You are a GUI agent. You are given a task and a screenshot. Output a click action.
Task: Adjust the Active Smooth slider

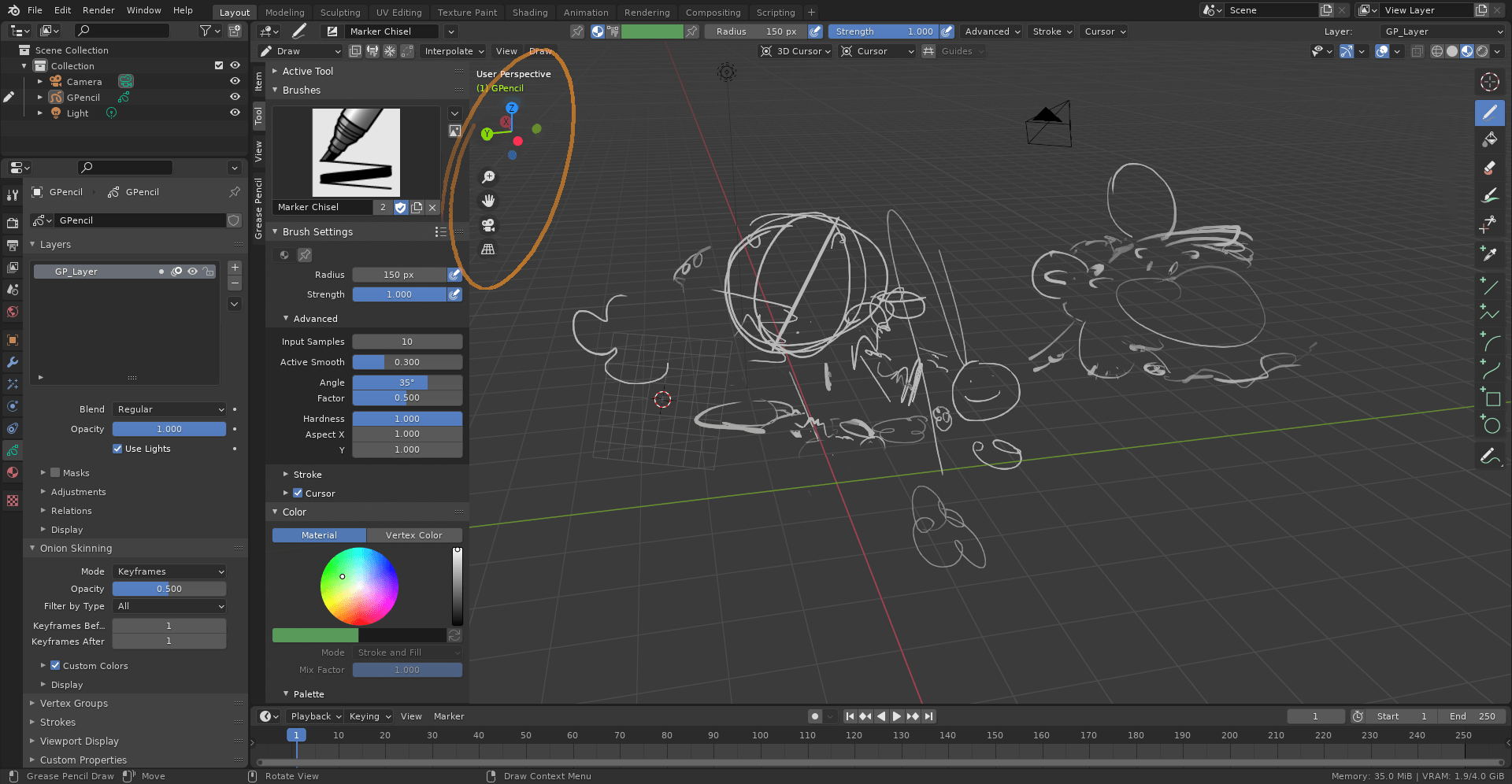[407, 362]
